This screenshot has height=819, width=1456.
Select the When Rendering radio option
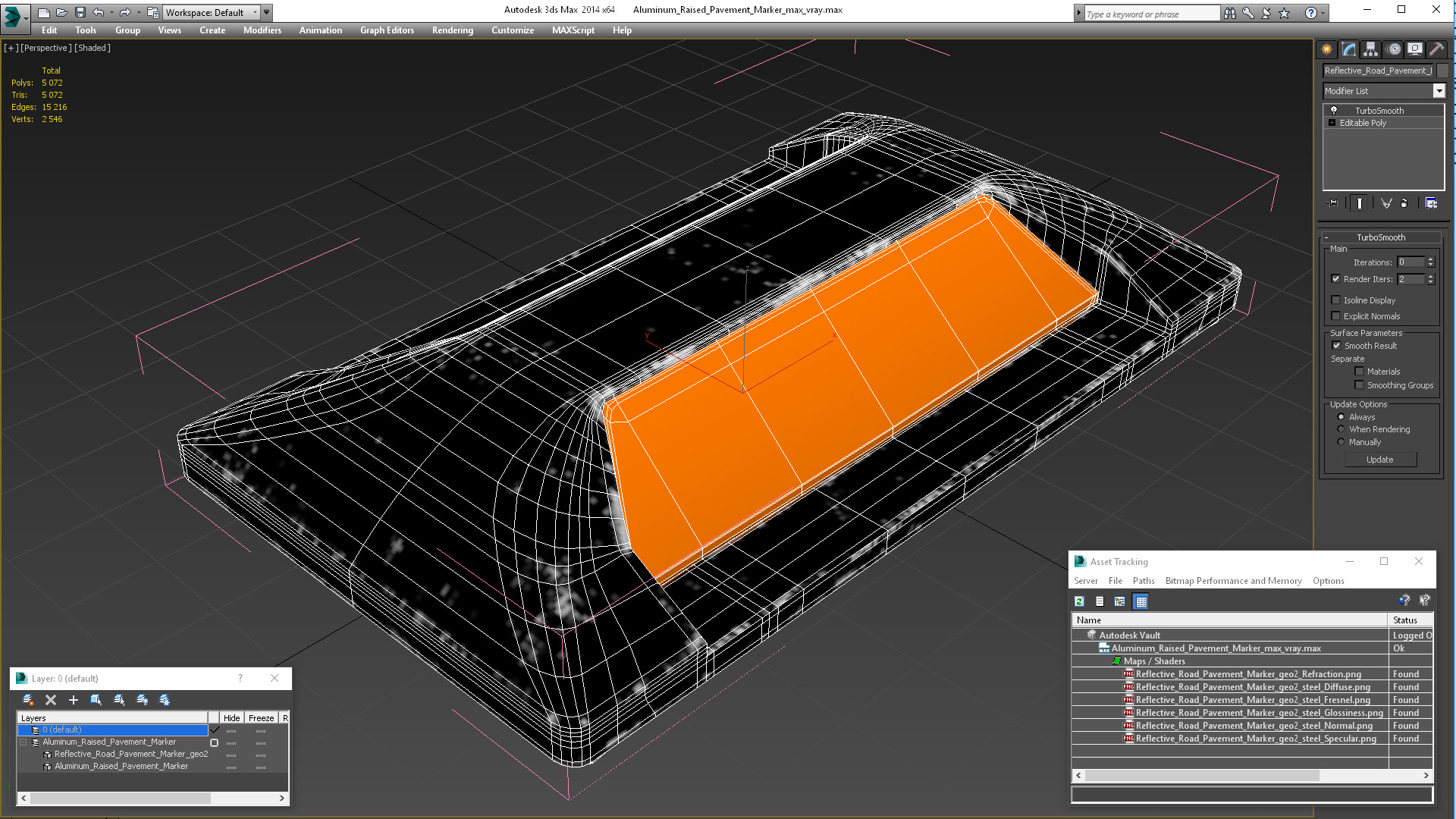[x=1341, y=429]
